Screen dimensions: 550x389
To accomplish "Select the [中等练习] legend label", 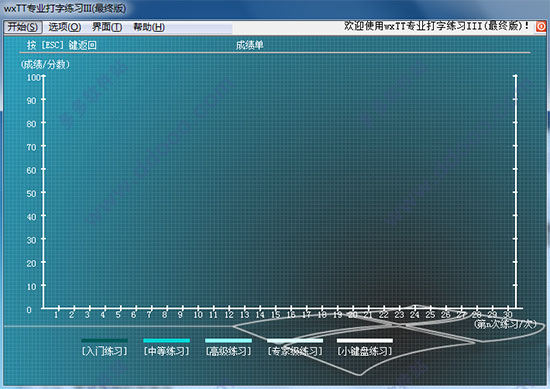I will [167, 351].
